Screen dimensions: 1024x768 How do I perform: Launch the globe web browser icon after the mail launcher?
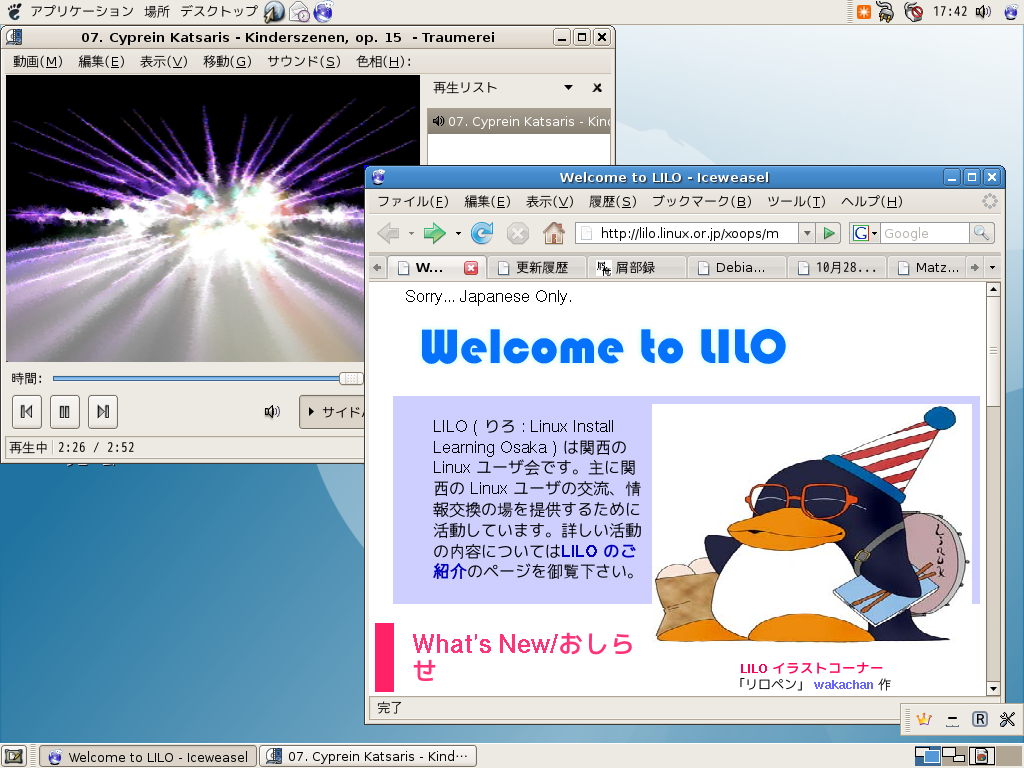[x=323, y=11]
